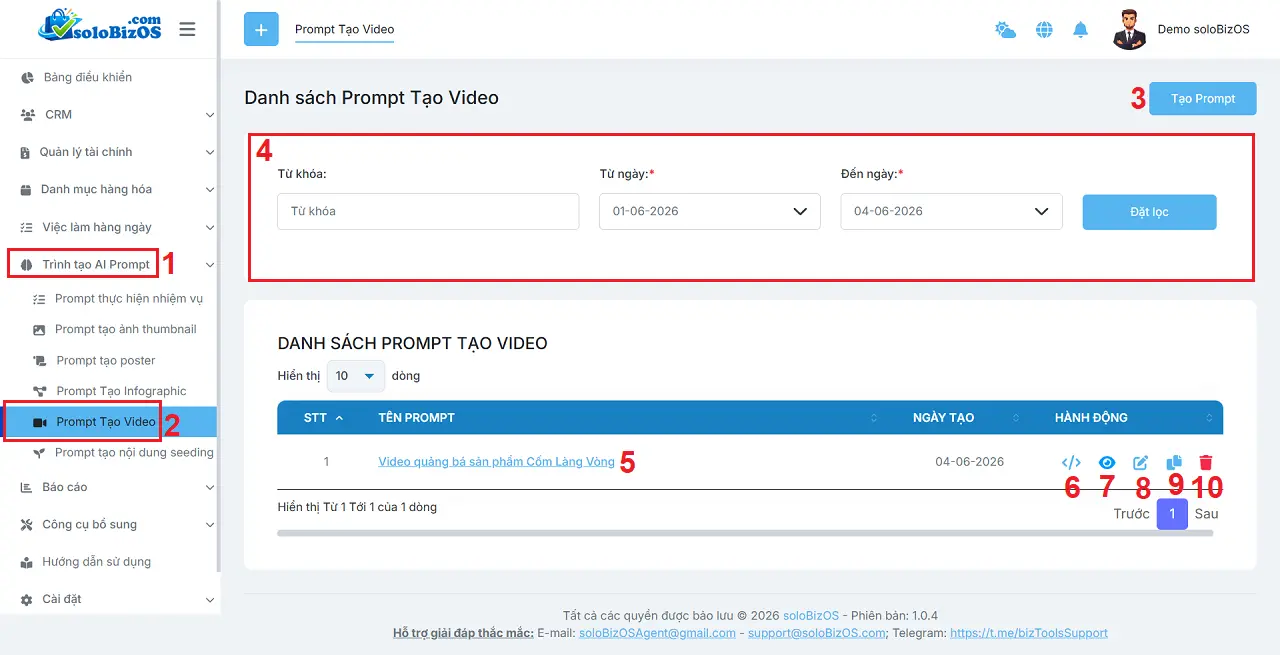Open the globe language icon
Image resolution: width=1280 pixels, height=655 pixels.
point(1044,30)
